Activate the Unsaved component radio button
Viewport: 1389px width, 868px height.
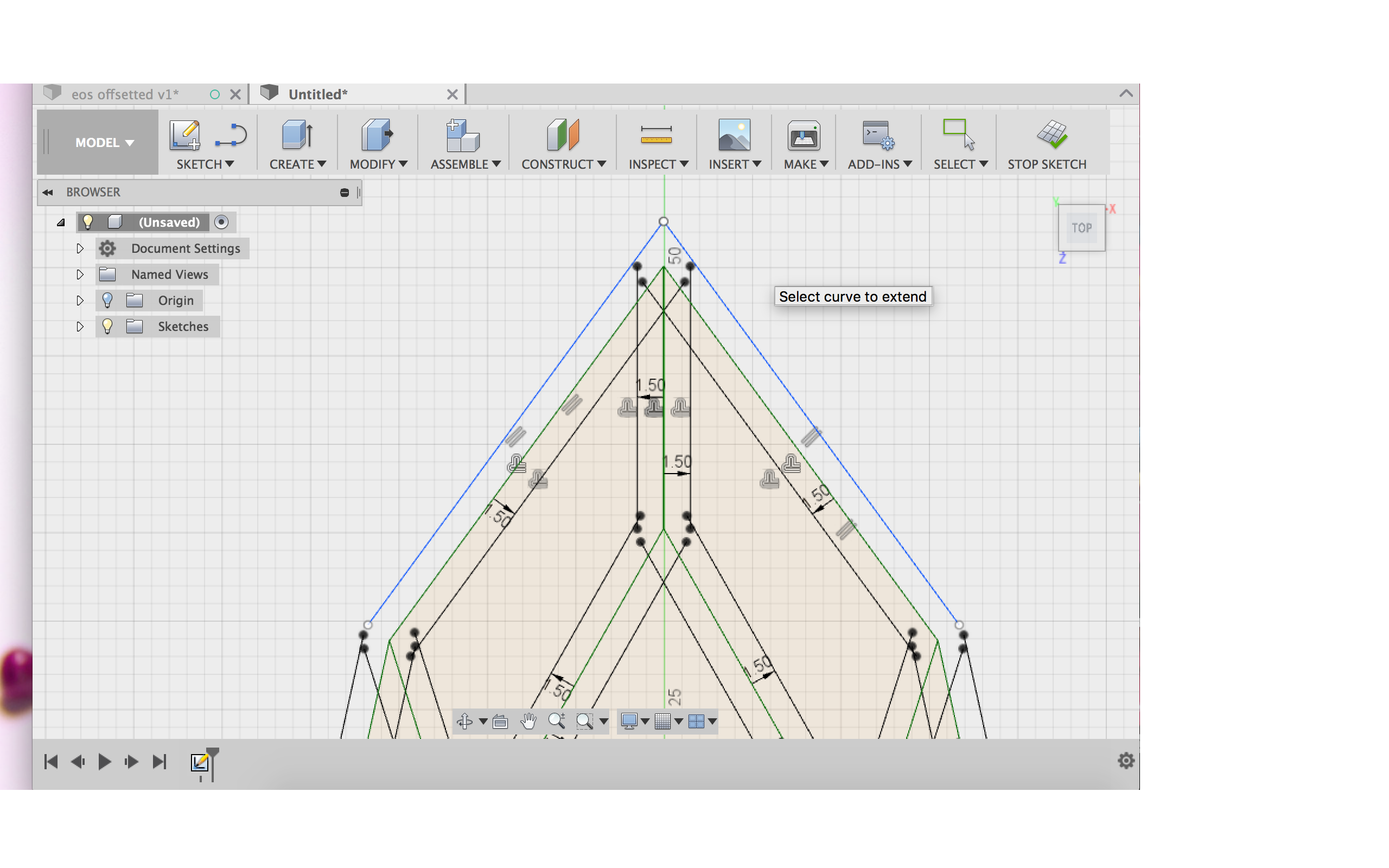coord(221,222)
